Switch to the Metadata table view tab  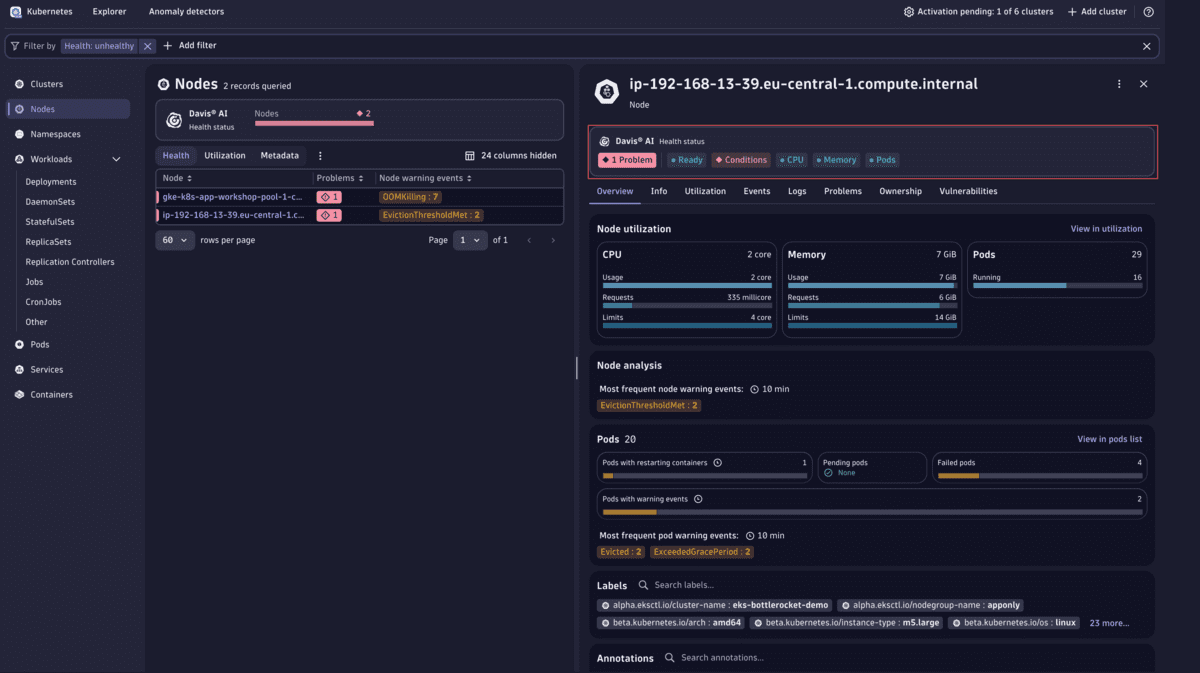click(280, 155)
